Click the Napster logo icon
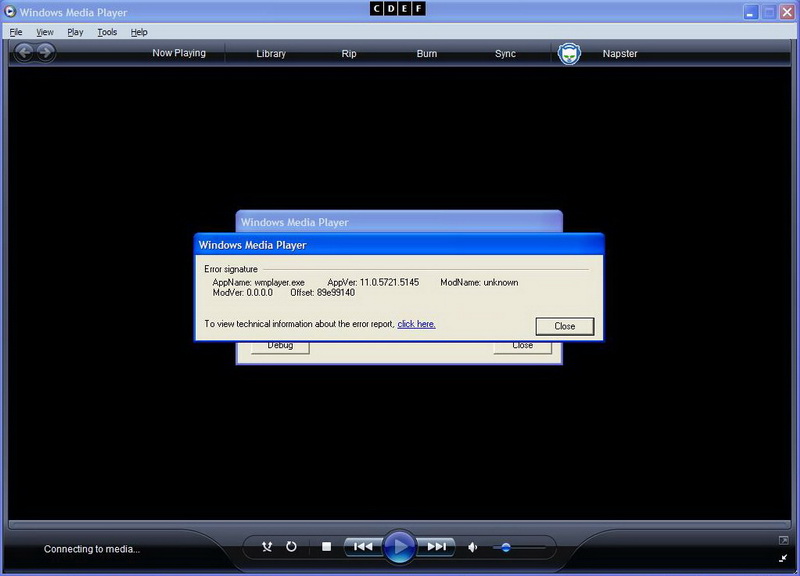800x576 pixels. point(569,54)
